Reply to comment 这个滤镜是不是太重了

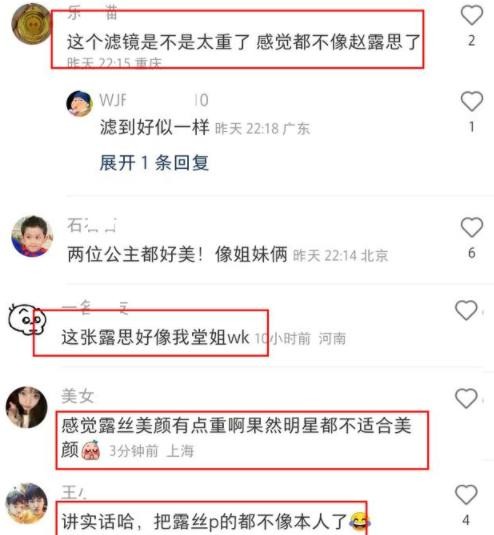[243, 42]
